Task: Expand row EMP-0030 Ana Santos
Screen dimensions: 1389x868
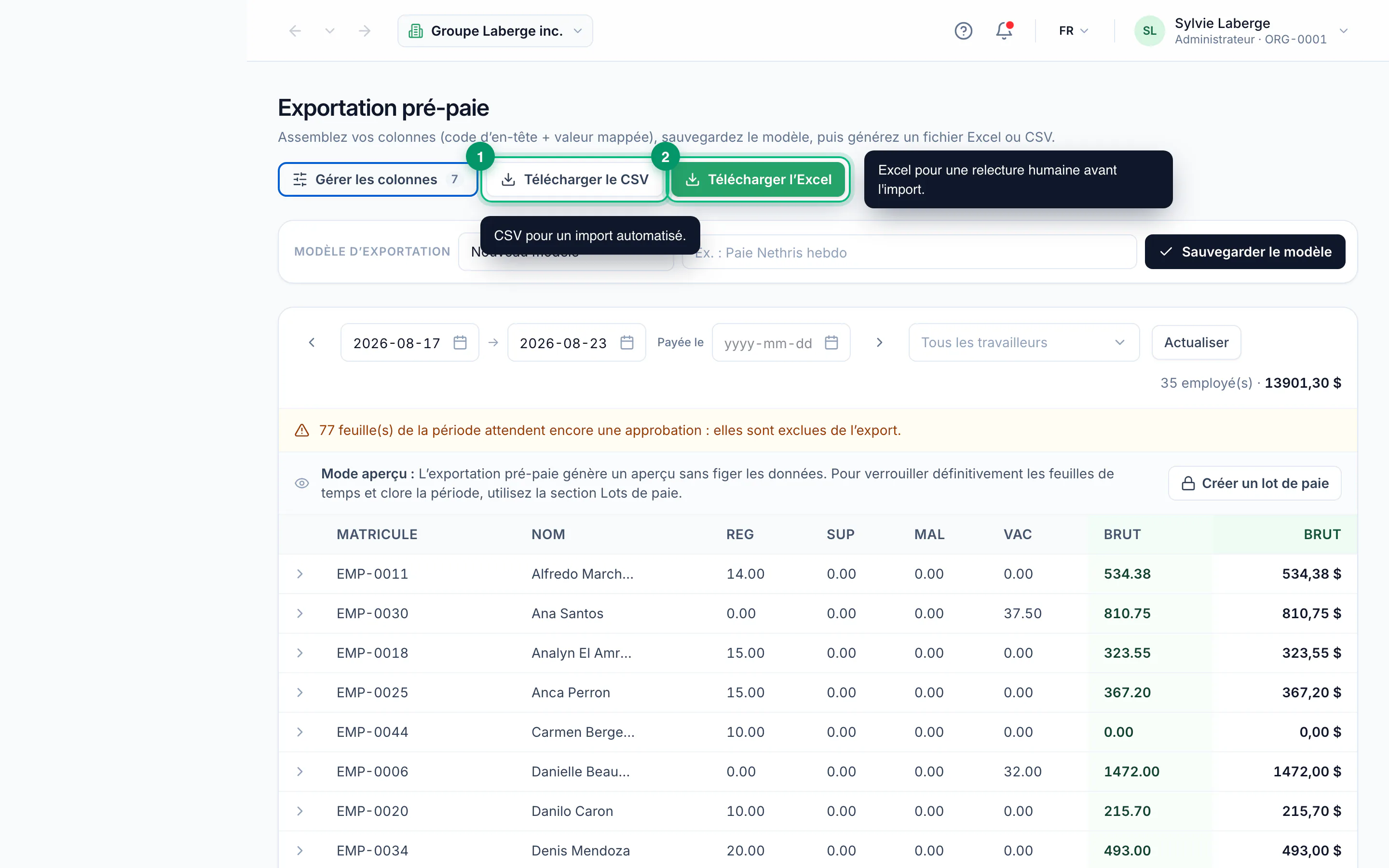Action: point(300,614)
